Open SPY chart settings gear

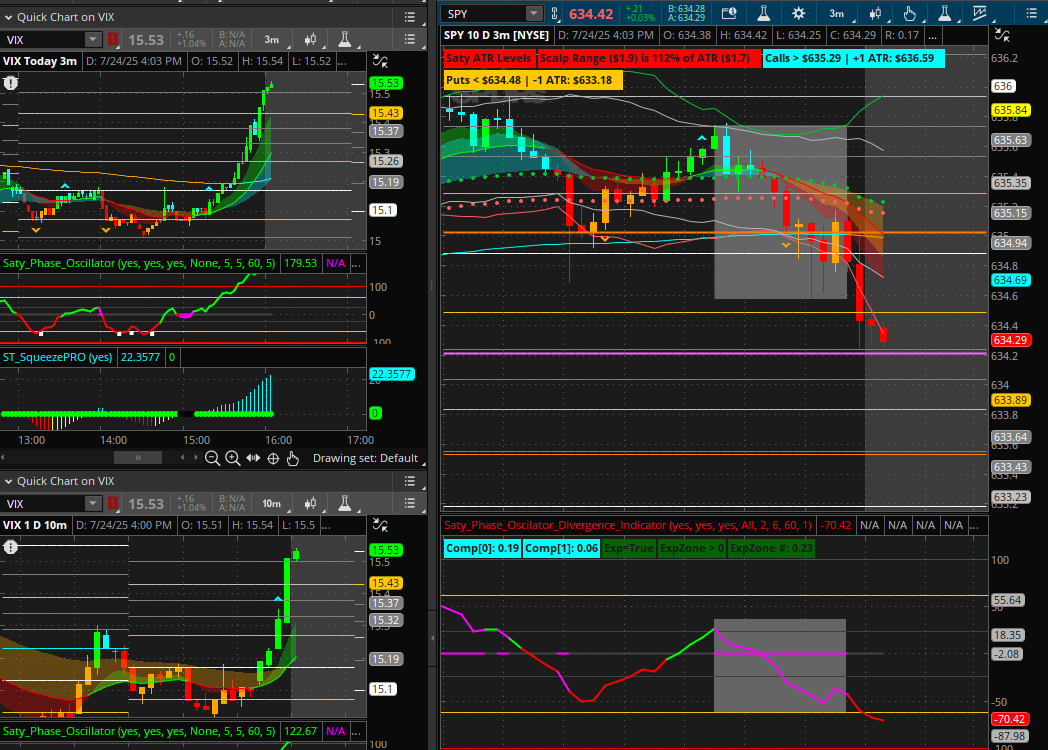799,13
